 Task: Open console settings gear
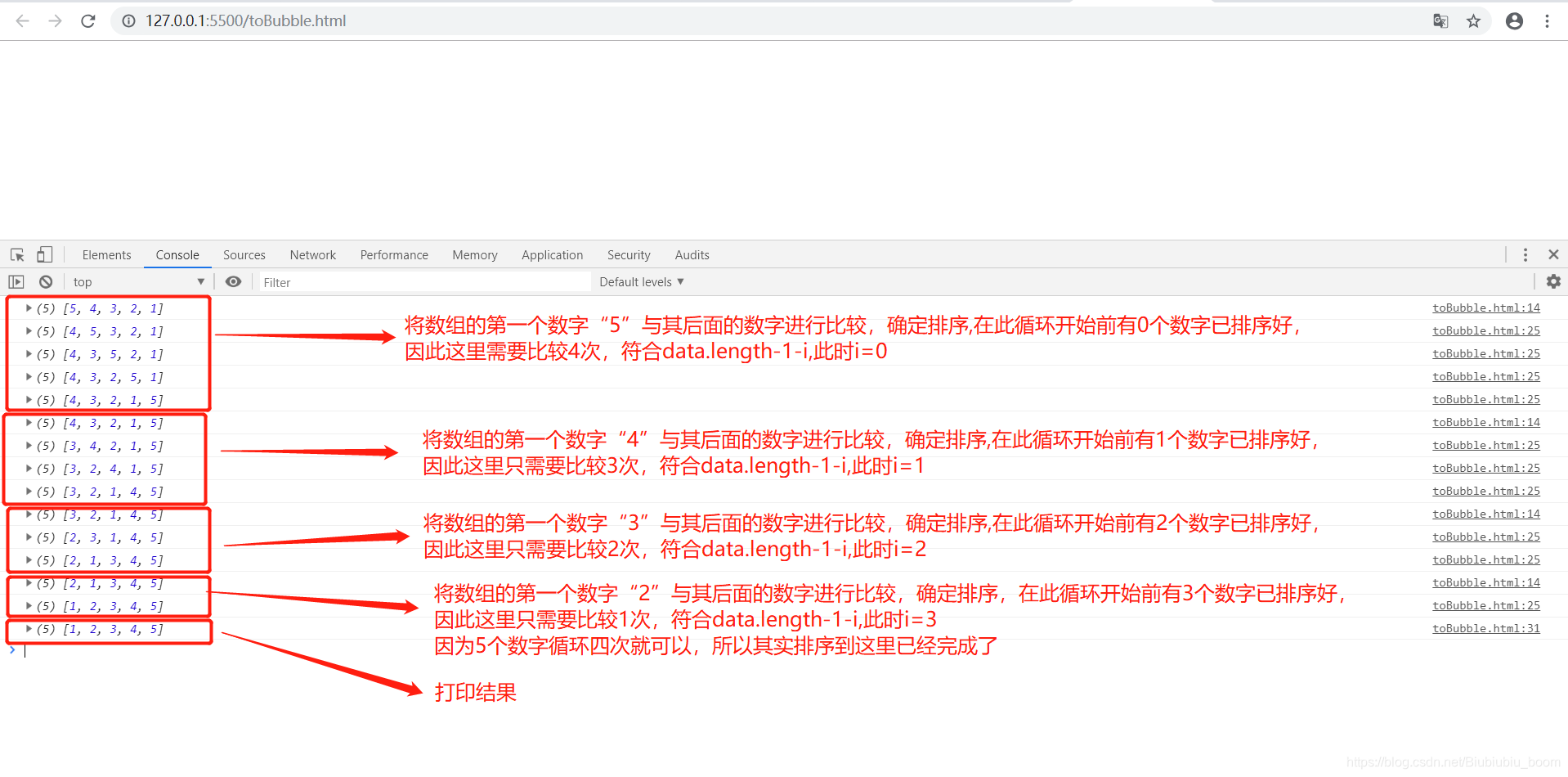pyautogui.click(x=1553, y=281)
